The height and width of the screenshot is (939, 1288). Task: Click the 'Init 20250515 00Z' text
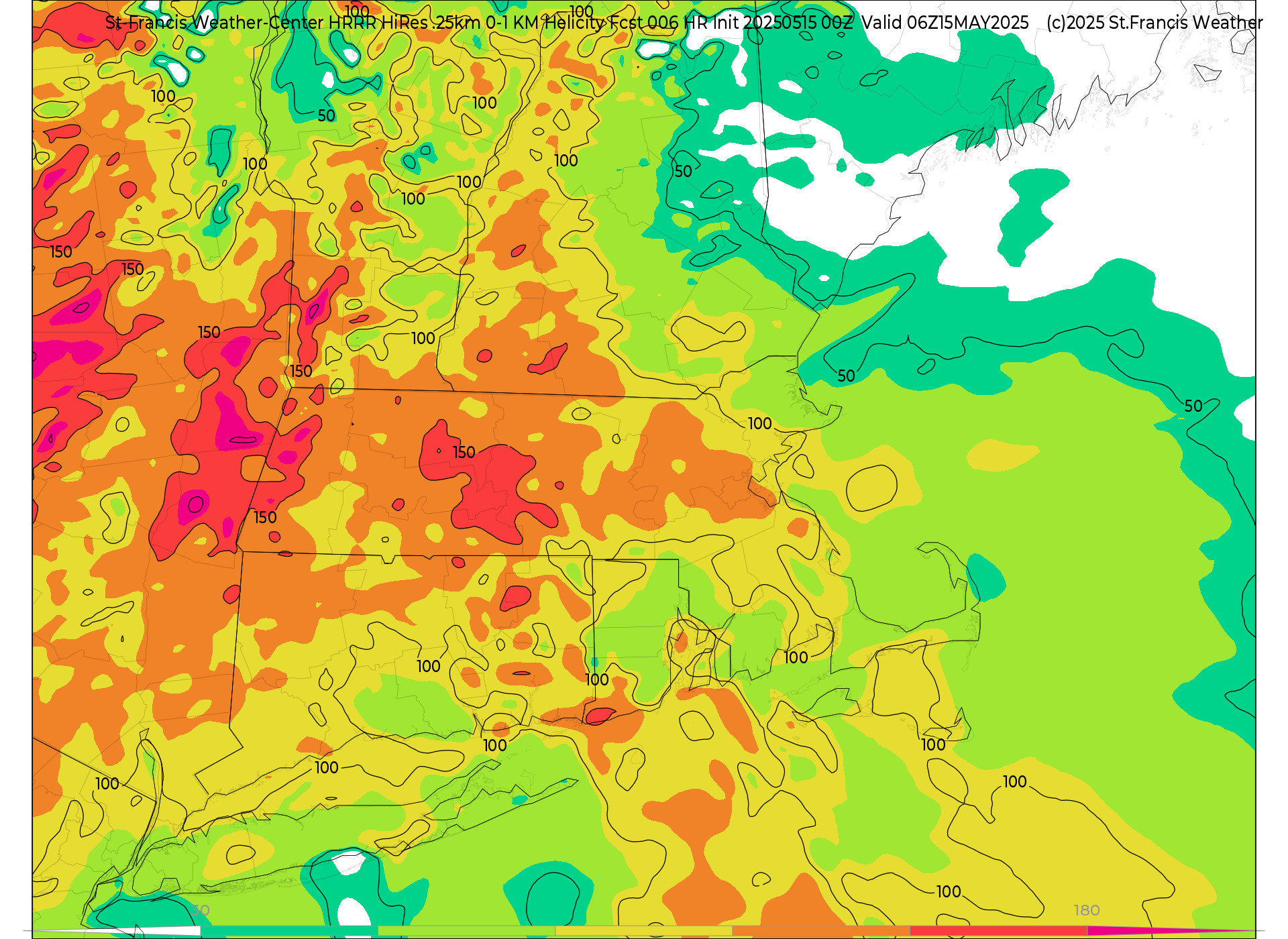pos(783,23)
